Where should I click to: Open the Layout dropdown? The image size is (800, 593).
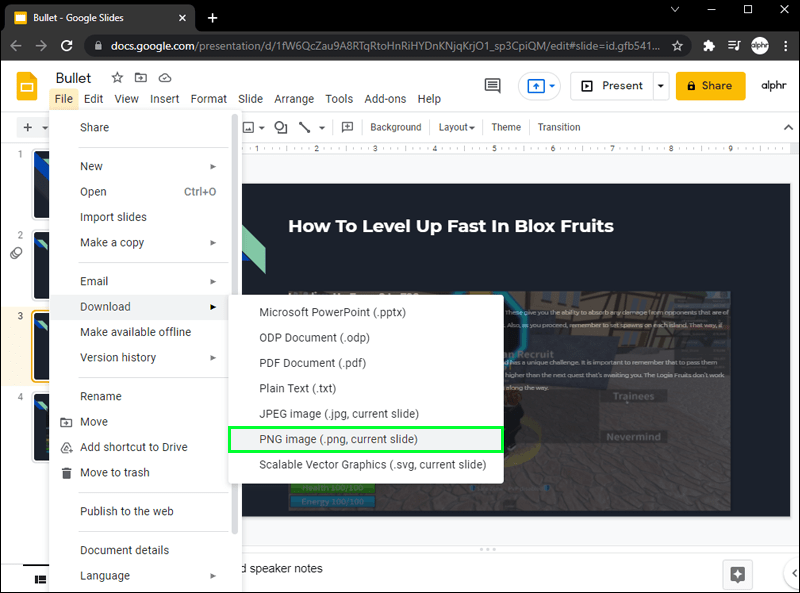pyautogui.click(x=457, y=127)
